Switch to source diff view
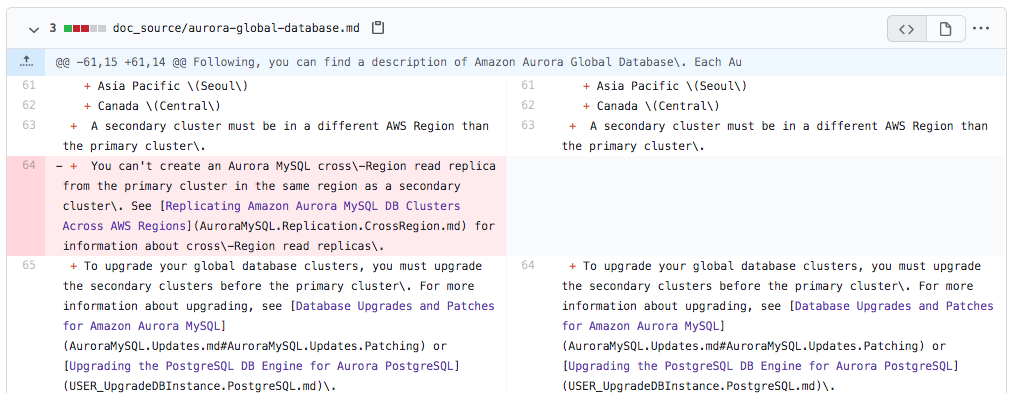This screenshot has height=393, width=1010. (x=906, y=28)
